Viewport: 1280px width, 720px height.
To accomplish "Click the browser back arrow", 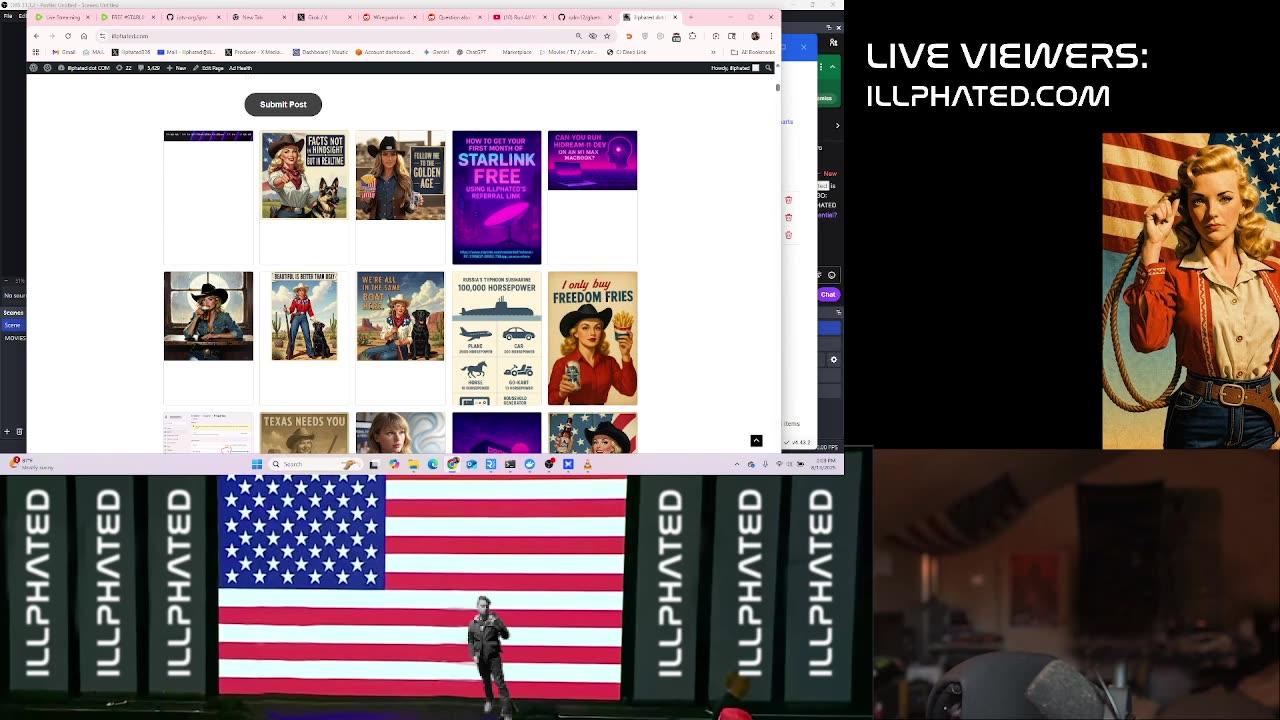I will [x=36, y=36].
